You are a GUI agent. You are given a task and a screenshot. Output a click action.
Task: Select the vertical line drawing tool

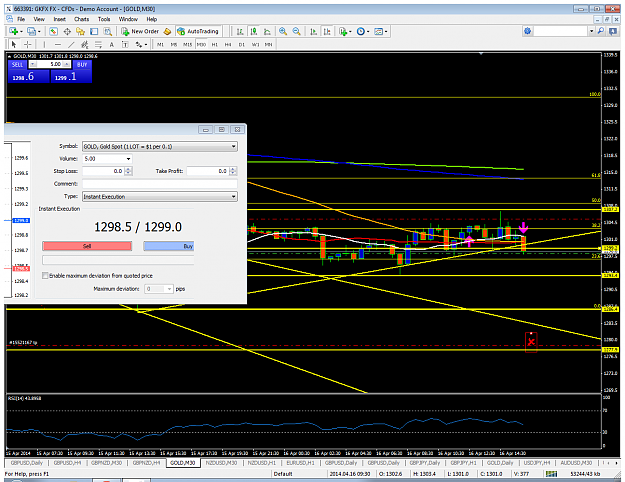coord(44,44)
